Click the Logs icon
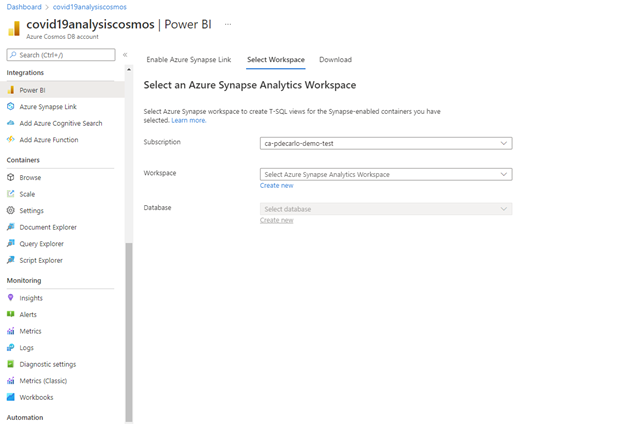Viewport: 624px width, 424px height. 11,348
